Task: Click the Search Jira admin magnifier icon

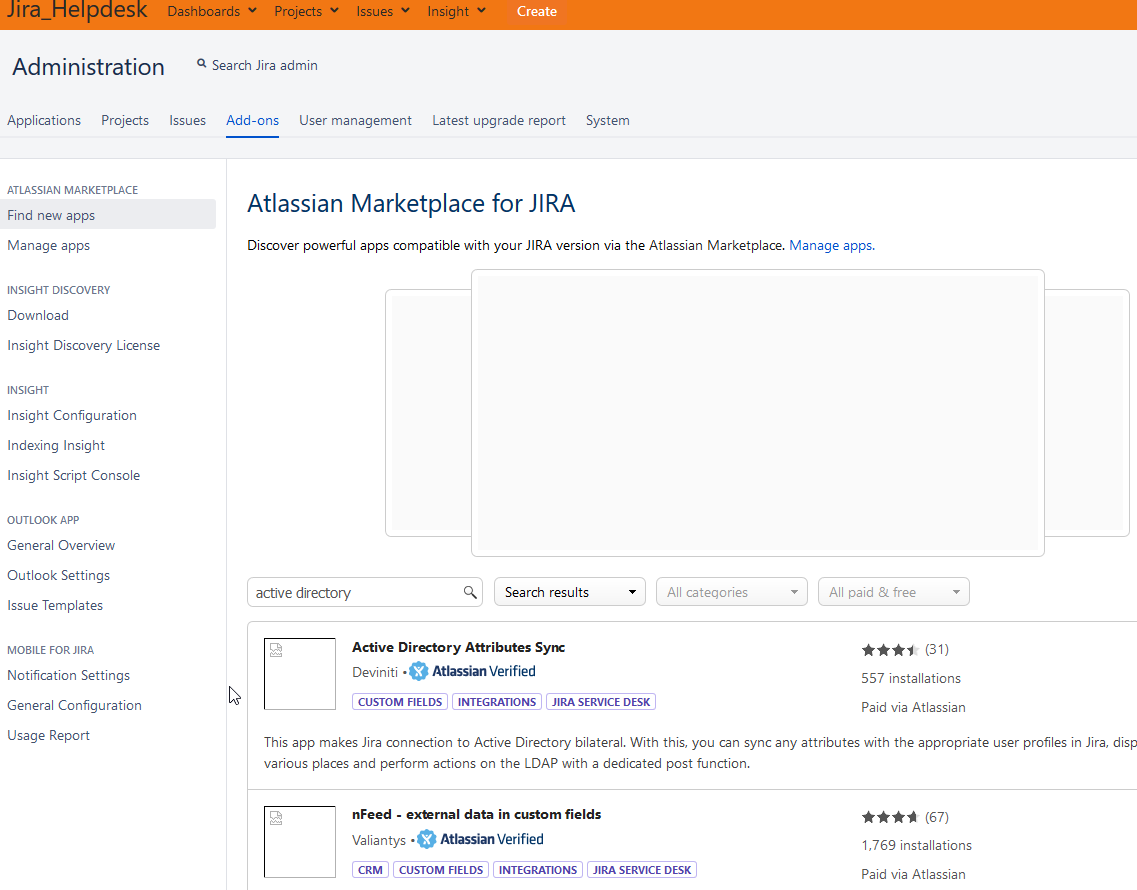Action: click(x=202, y=64)
